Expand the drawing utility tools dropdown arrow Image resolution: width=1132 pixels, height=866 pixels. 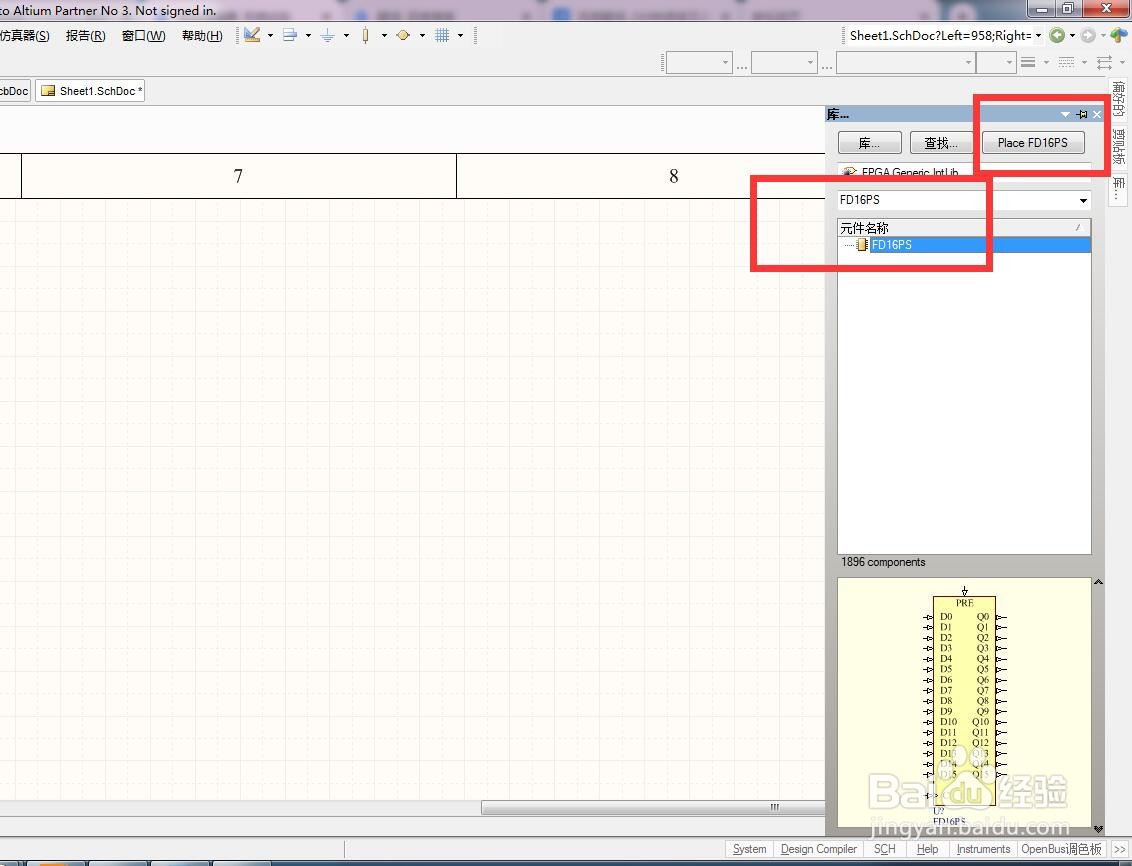[x=270, y=35]
